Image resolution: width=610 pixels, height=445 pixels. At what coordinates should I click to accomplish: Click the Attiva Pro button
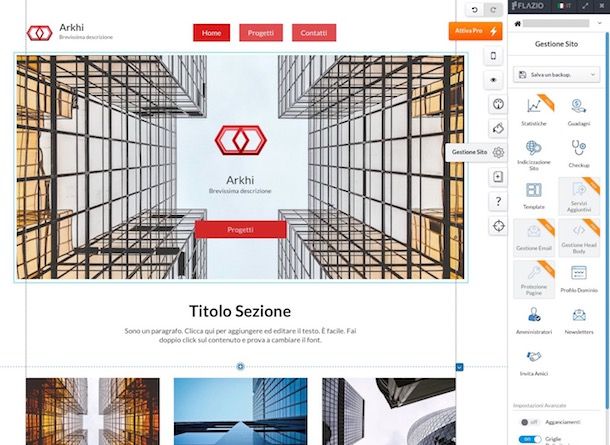(475, 31)
